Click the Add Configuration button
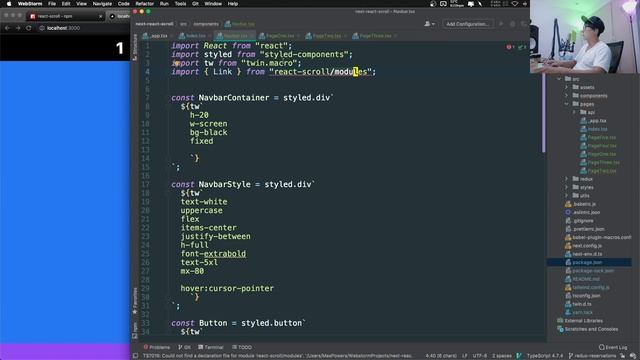The width and height of the screenshot is (640, 360). 467,24
